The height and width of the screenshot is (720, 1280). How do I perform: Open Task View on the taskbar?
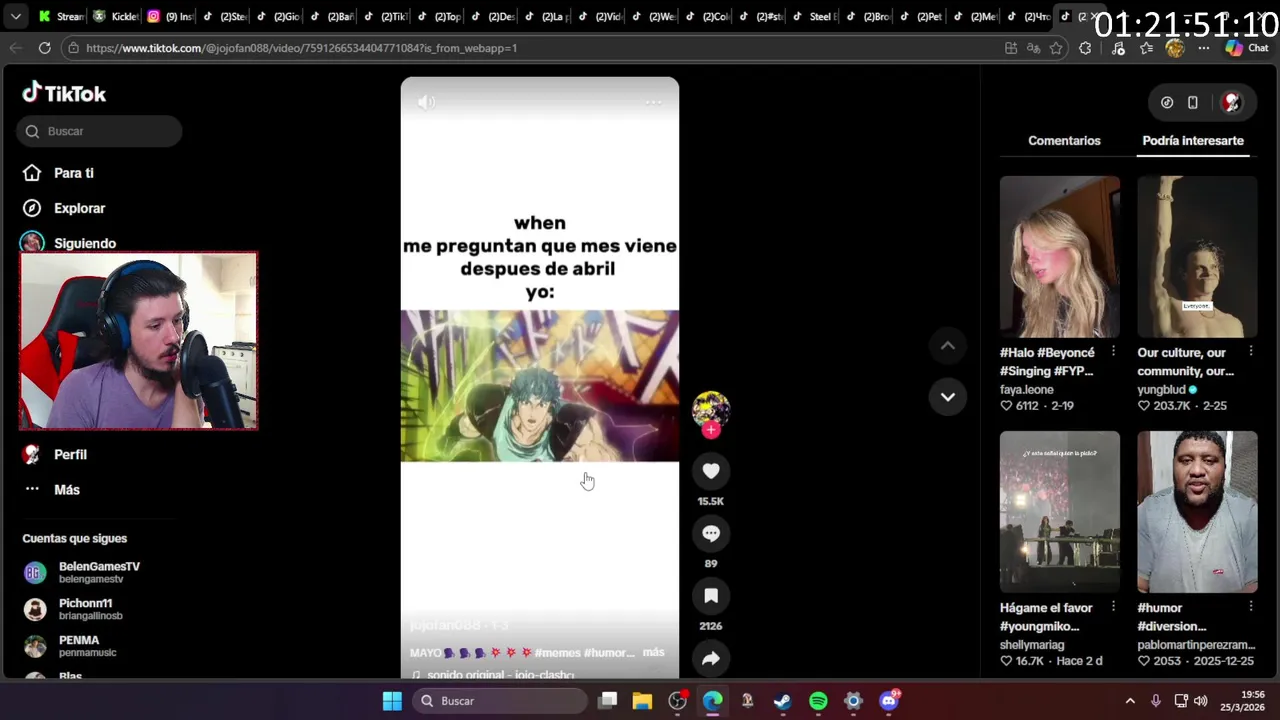(x=607, y=701)
